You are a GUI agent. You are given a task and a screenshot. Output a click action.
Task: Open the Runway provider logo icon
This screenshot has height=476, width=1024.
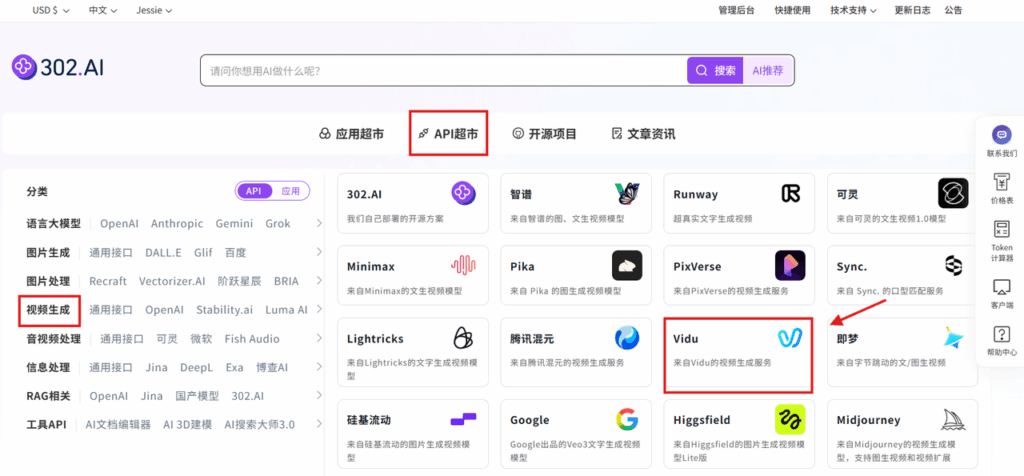[791, 194]
